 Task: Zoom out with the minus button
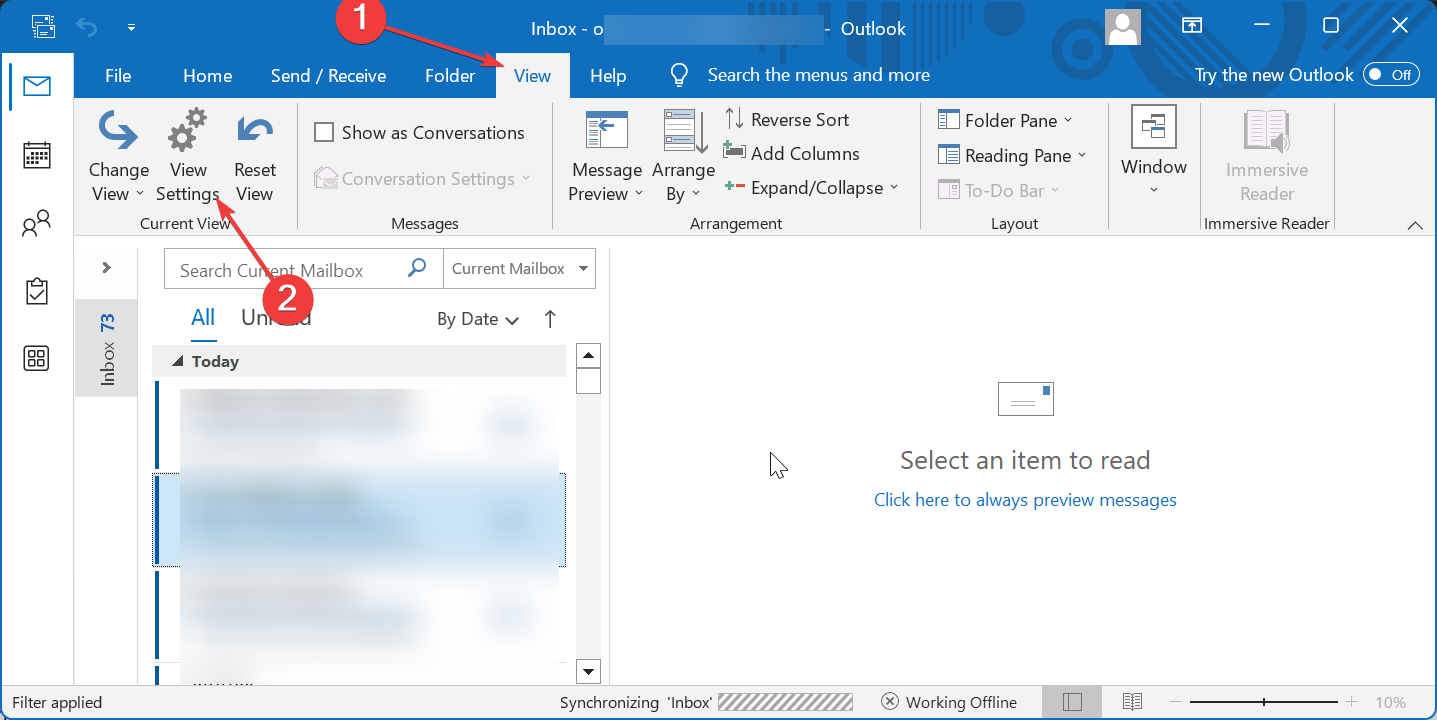pos(1177,702)
